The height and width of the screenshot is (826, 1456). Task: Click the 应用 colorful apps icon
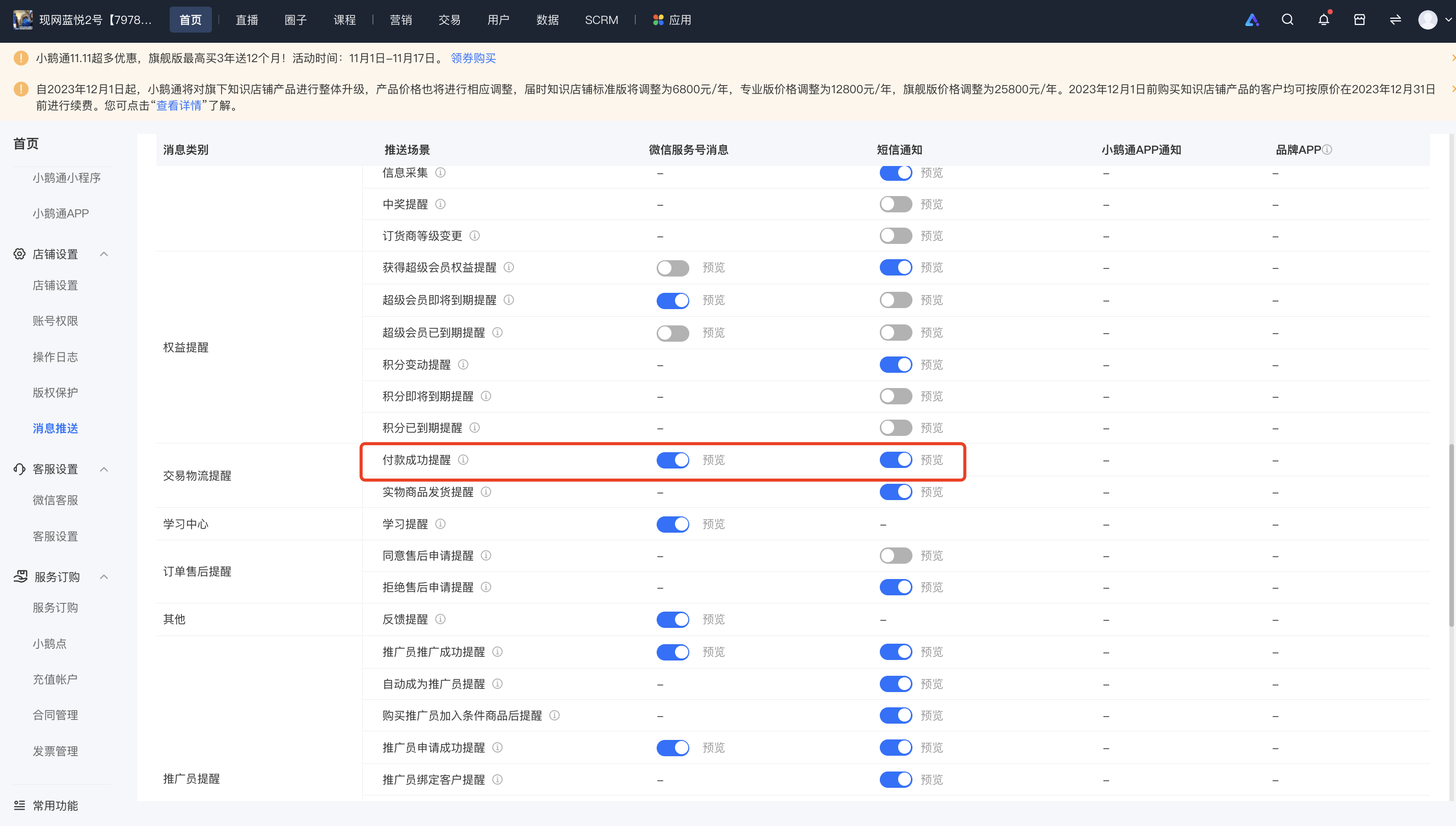(658, 20)
